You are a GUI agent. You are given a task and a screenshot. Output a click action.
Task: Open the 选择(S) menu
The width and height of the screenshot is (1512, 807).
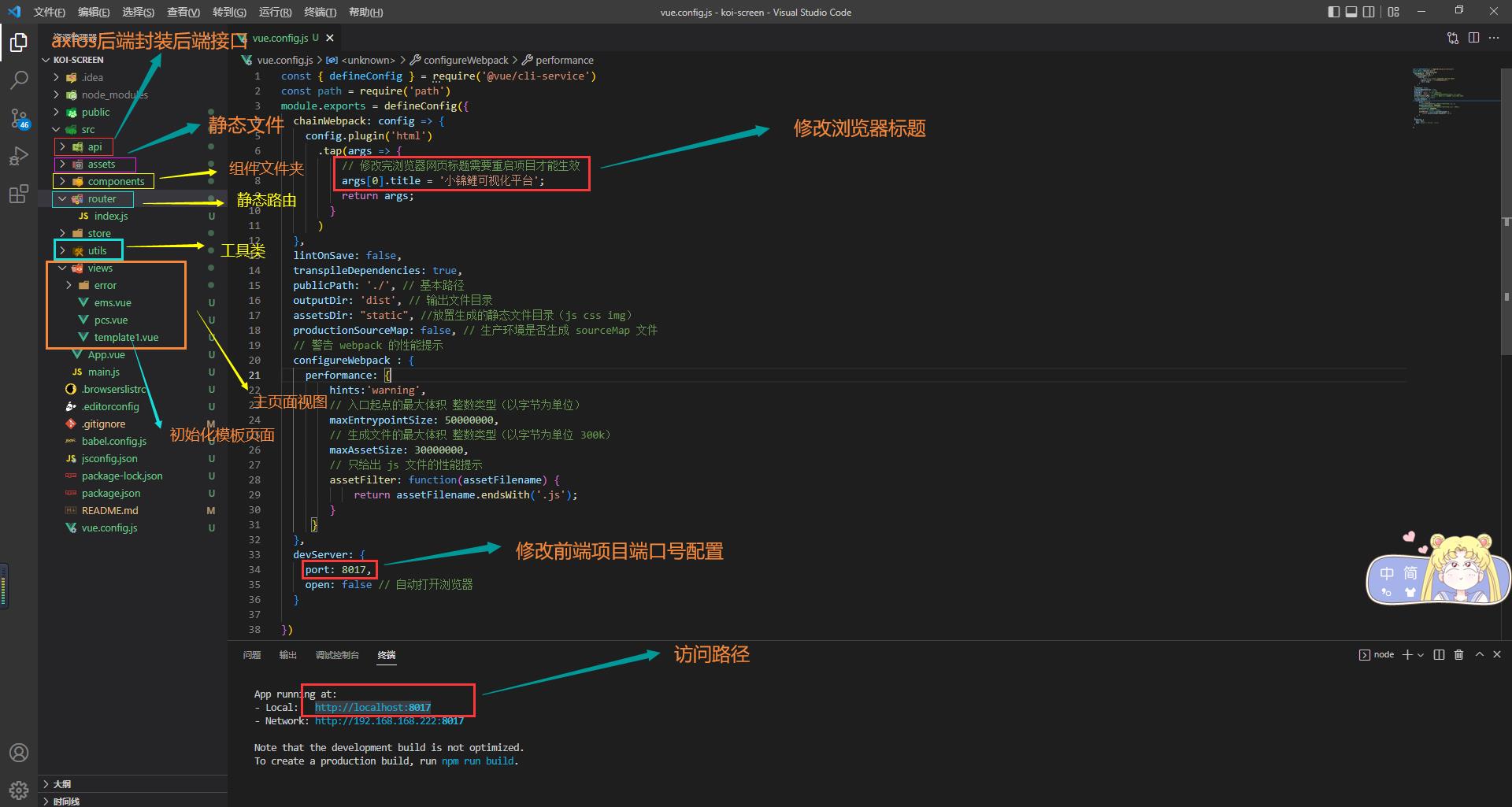click(139, 12)
